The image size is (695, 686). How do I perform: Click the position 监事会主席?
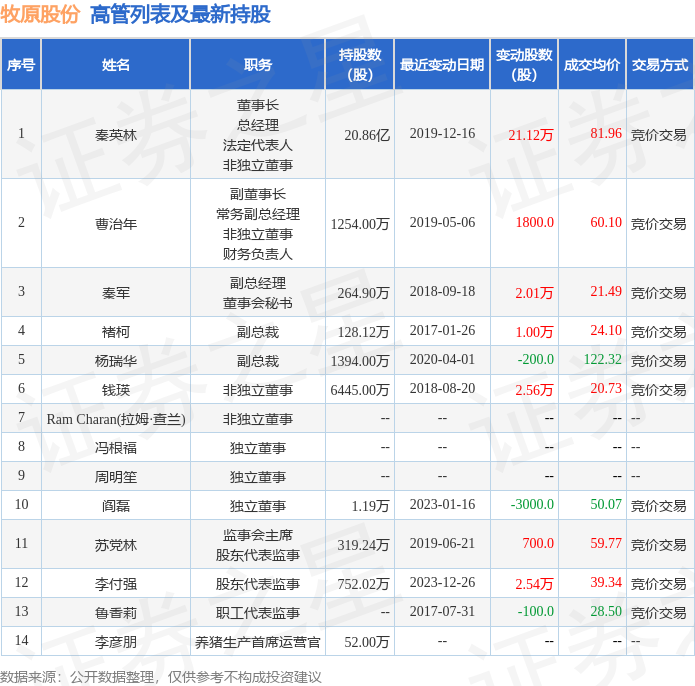pyautogui.click(x=258, y=535)
